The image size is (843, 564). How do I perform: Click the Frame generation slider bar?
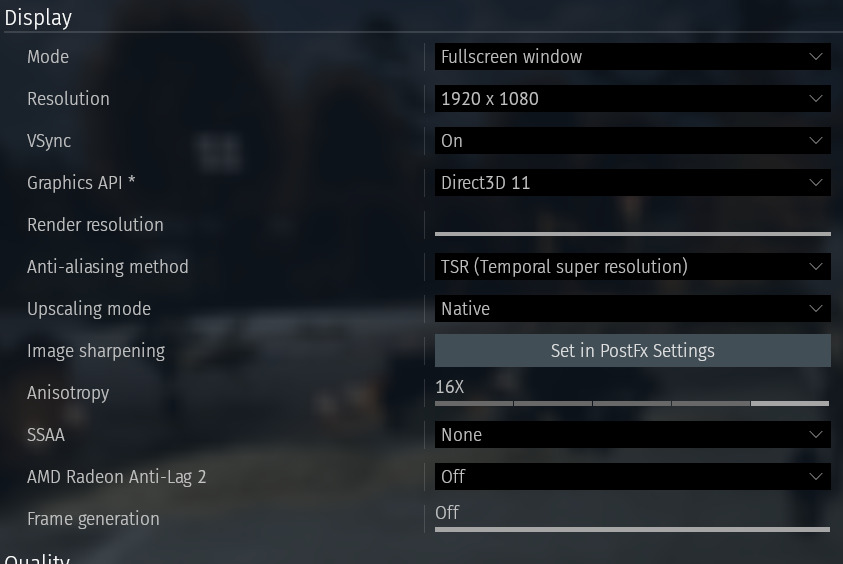pyautogui.click(x=632, y=529)
